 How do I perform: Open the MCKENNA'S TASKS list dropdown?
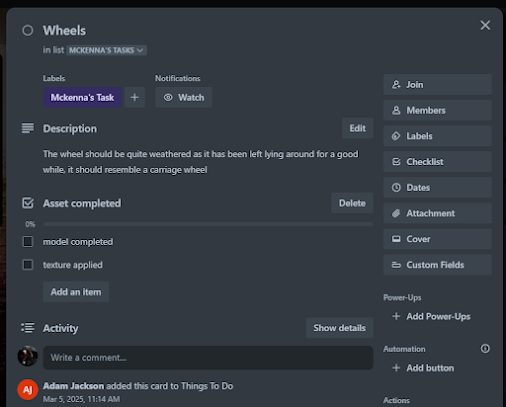[106, 50]
